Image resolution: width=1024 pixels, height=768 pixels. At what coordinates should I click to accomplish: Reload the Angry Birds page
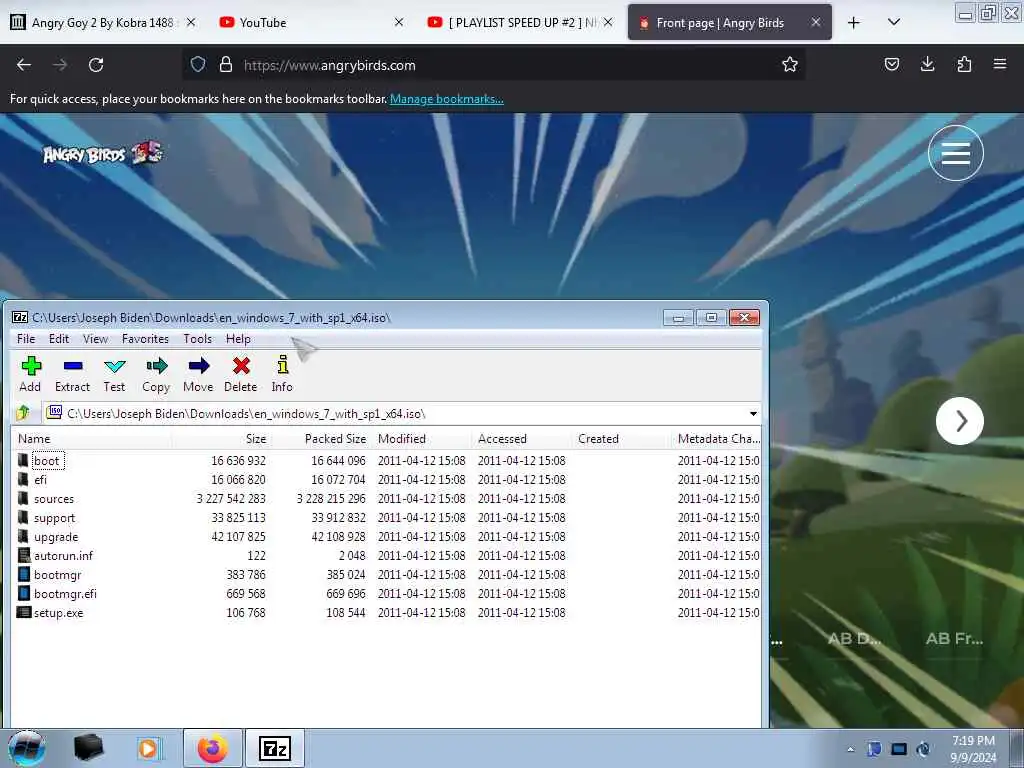[96, 65]
